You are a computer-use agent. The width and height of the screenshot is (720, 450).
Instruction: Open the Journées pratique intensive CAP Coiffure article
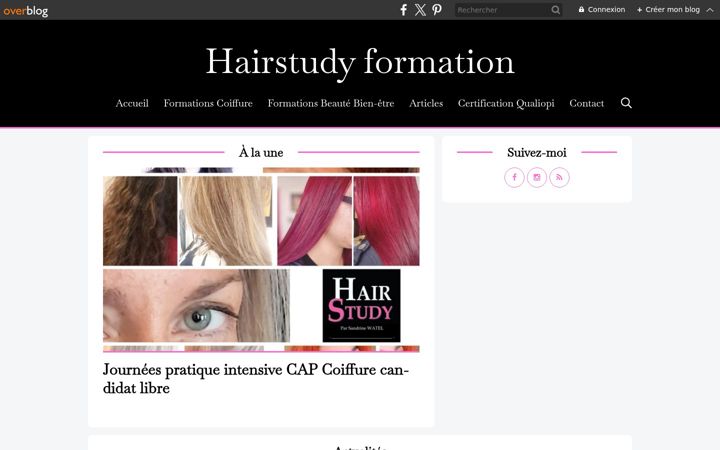(256, 379)
